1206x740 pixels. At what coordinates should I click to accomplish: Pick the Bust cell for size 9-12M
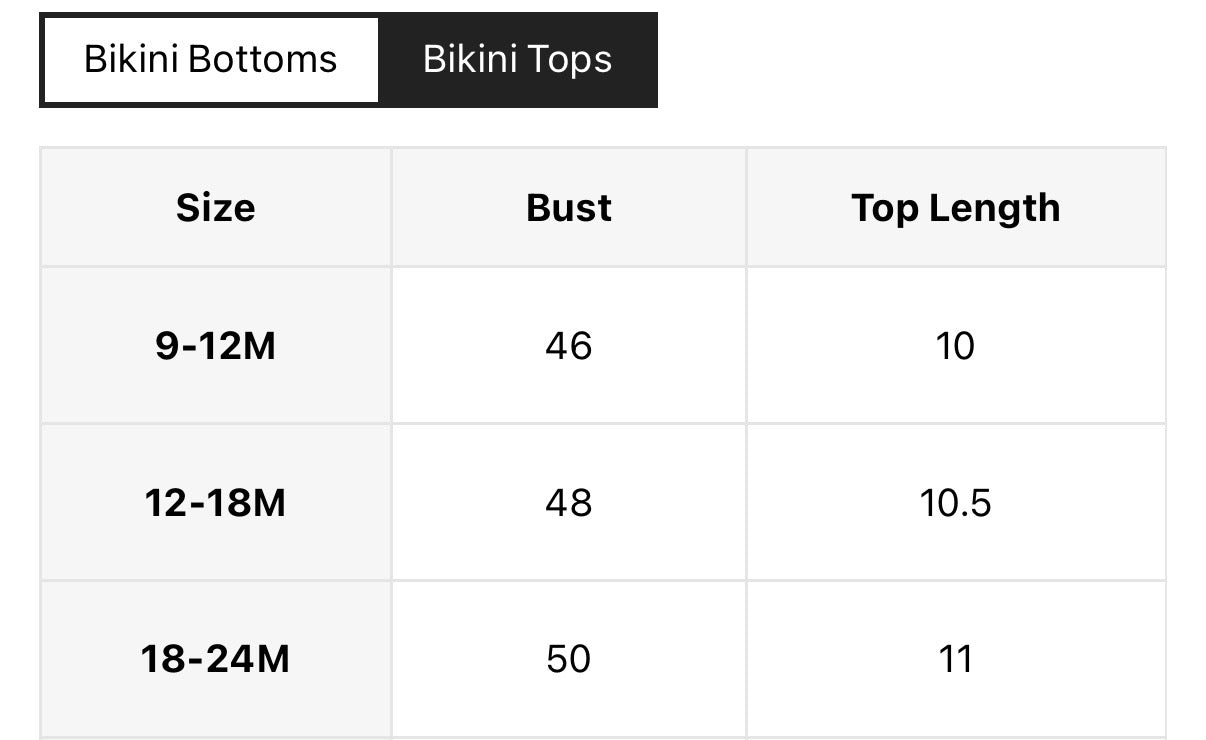pos(568,346)
